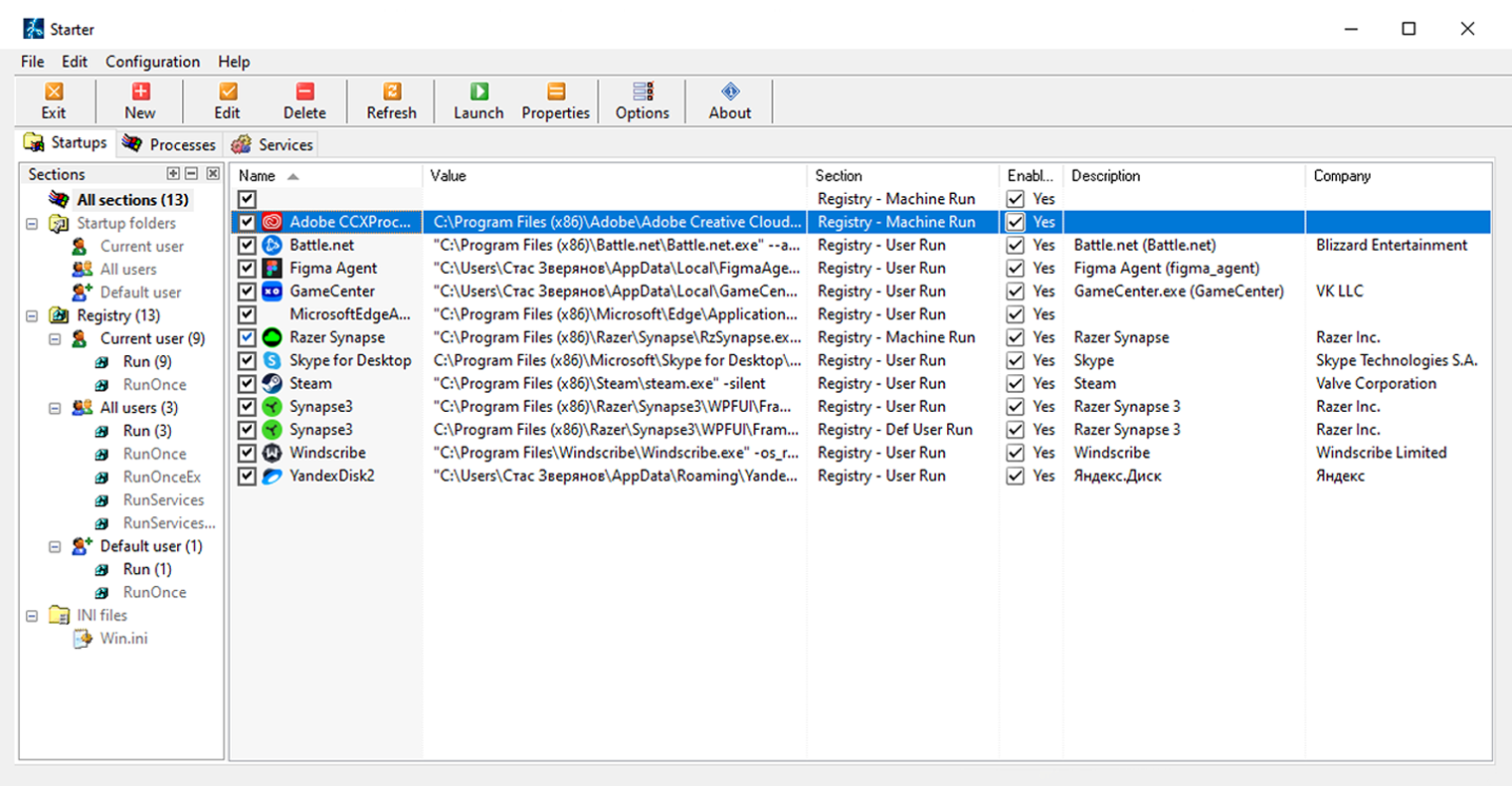Toggle the checkbox of the unnamed top row
This screenshot has height=786, width=1512.
point(247,199)
